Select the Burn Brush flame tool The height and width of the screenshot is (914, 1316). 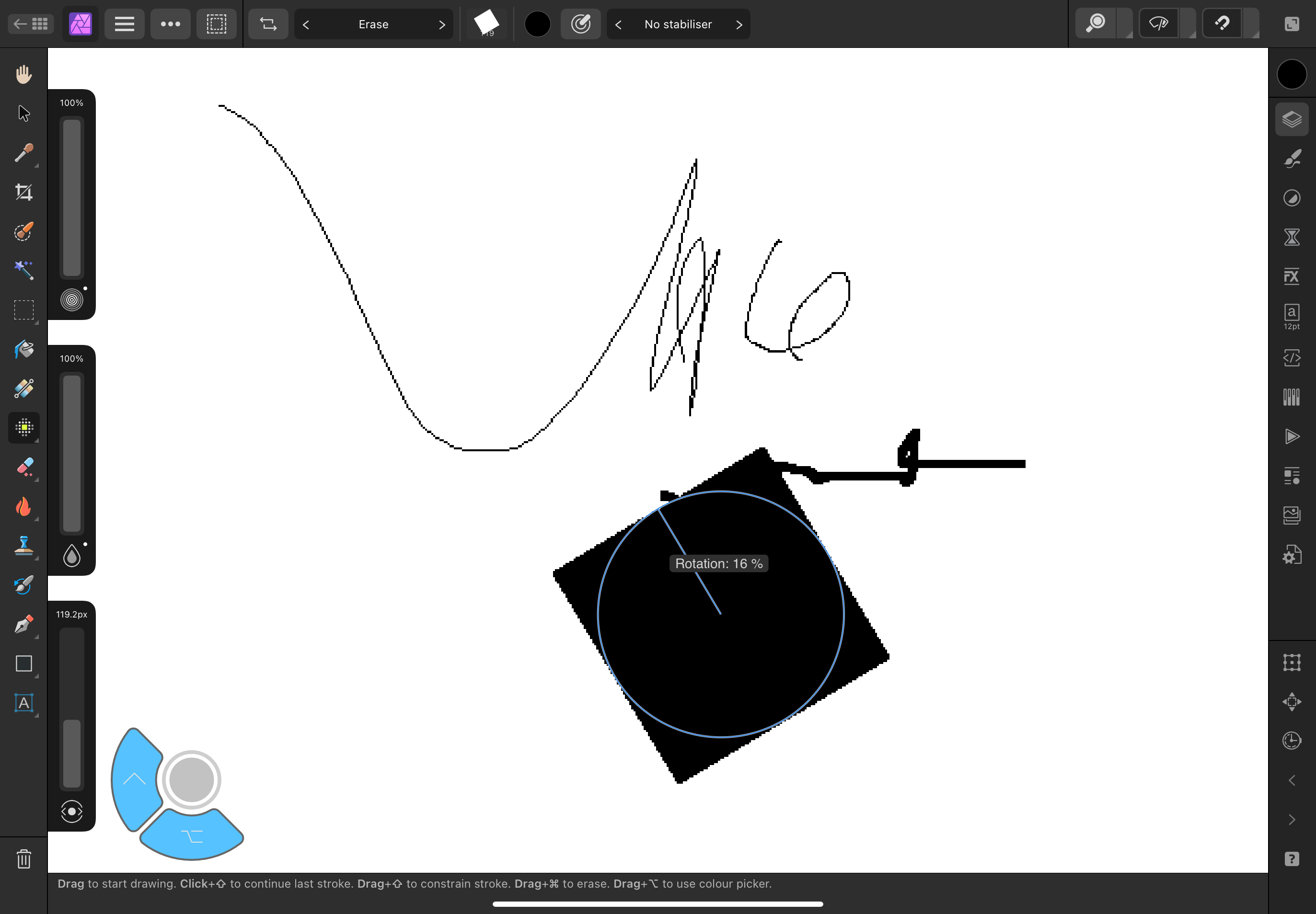tap(23, 506)
